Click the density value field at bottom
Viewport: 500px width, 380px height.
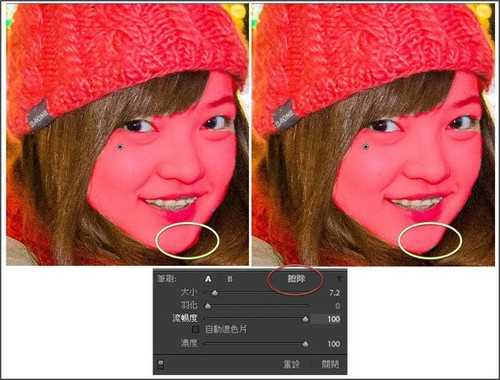(x=333, y=344)
